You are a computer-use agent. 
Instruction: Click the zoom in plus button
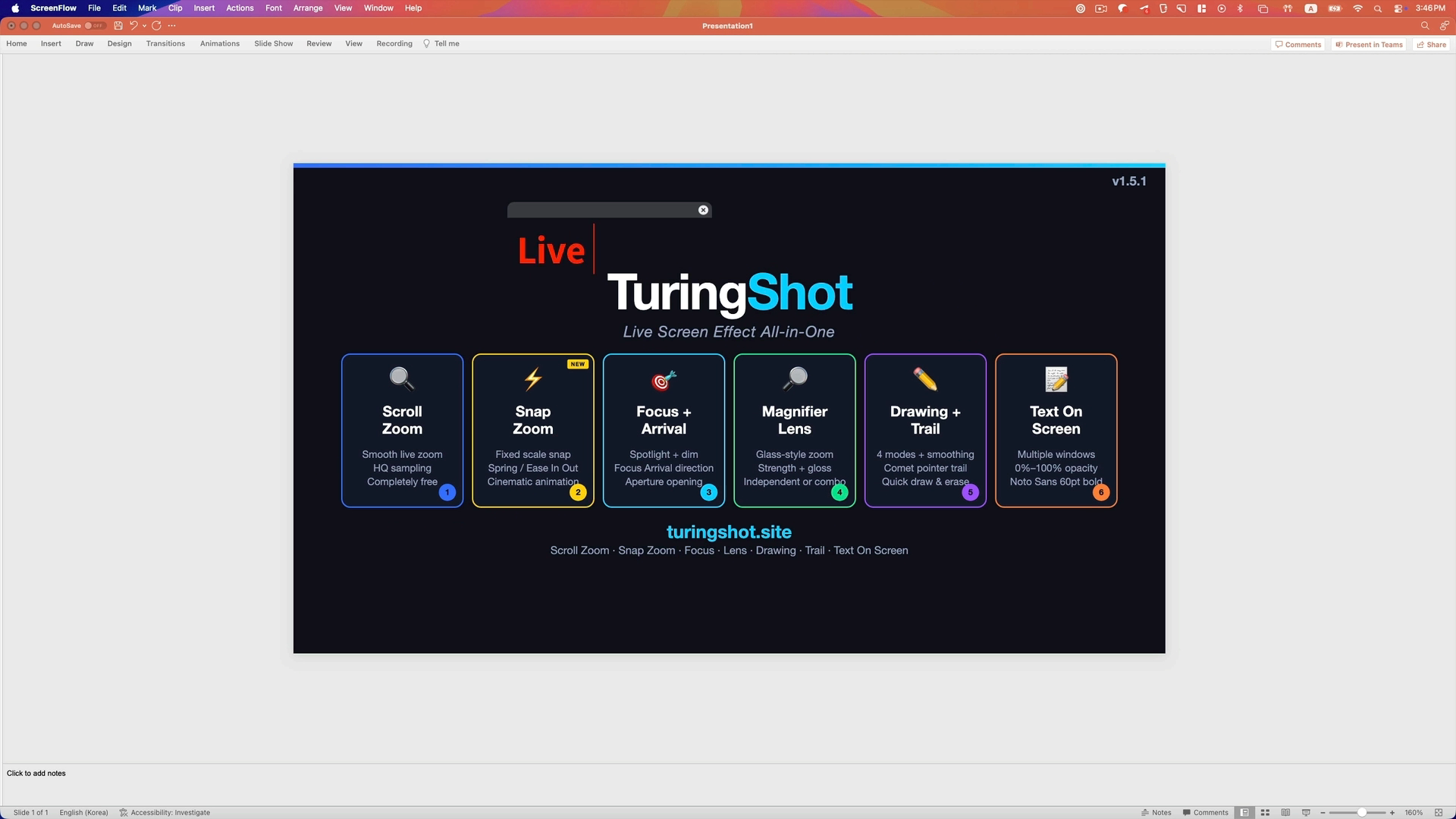coord(1392,812)
